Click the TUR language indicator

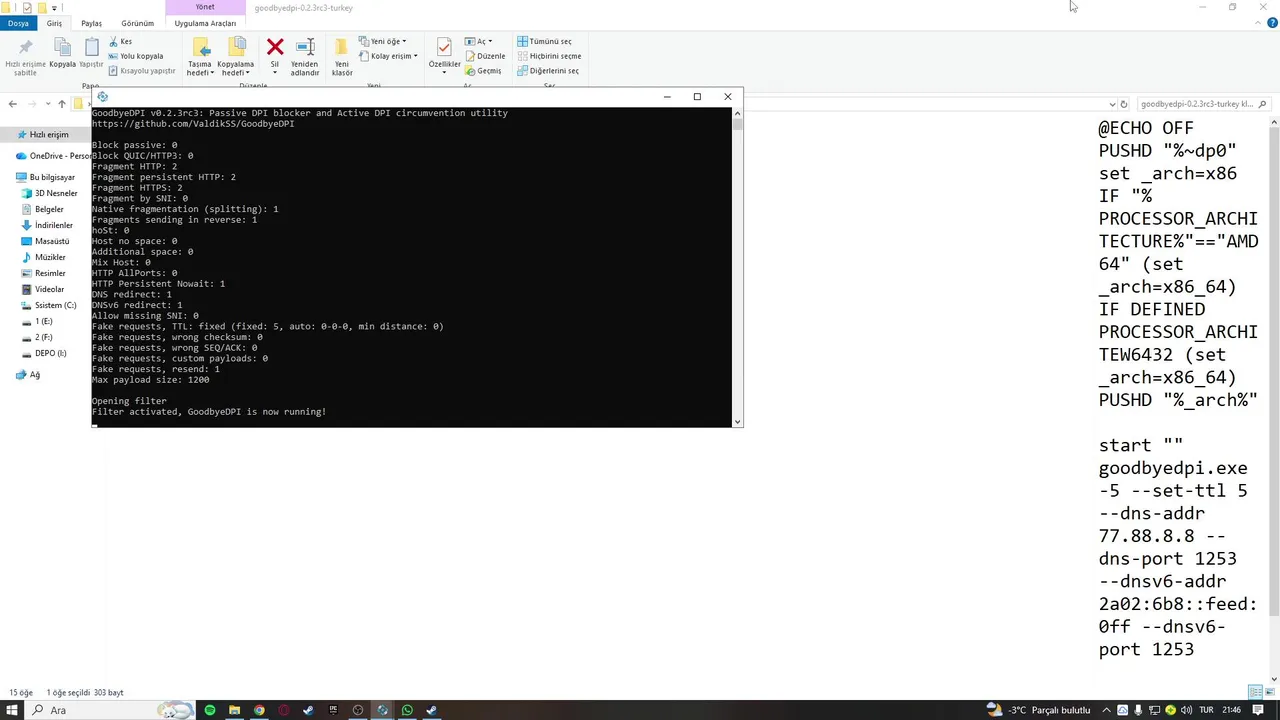point(1206,710)
